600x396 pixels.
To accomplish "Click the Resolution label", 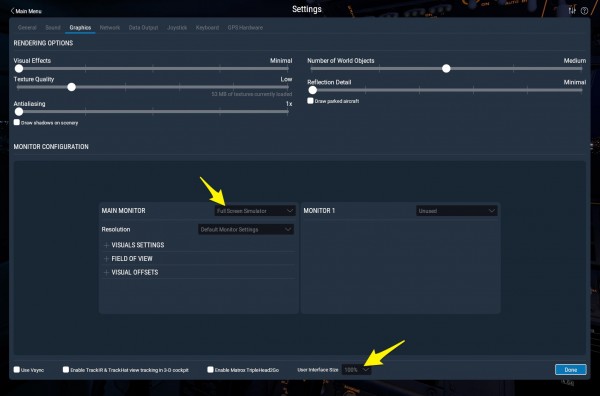I will coord(116,230).
